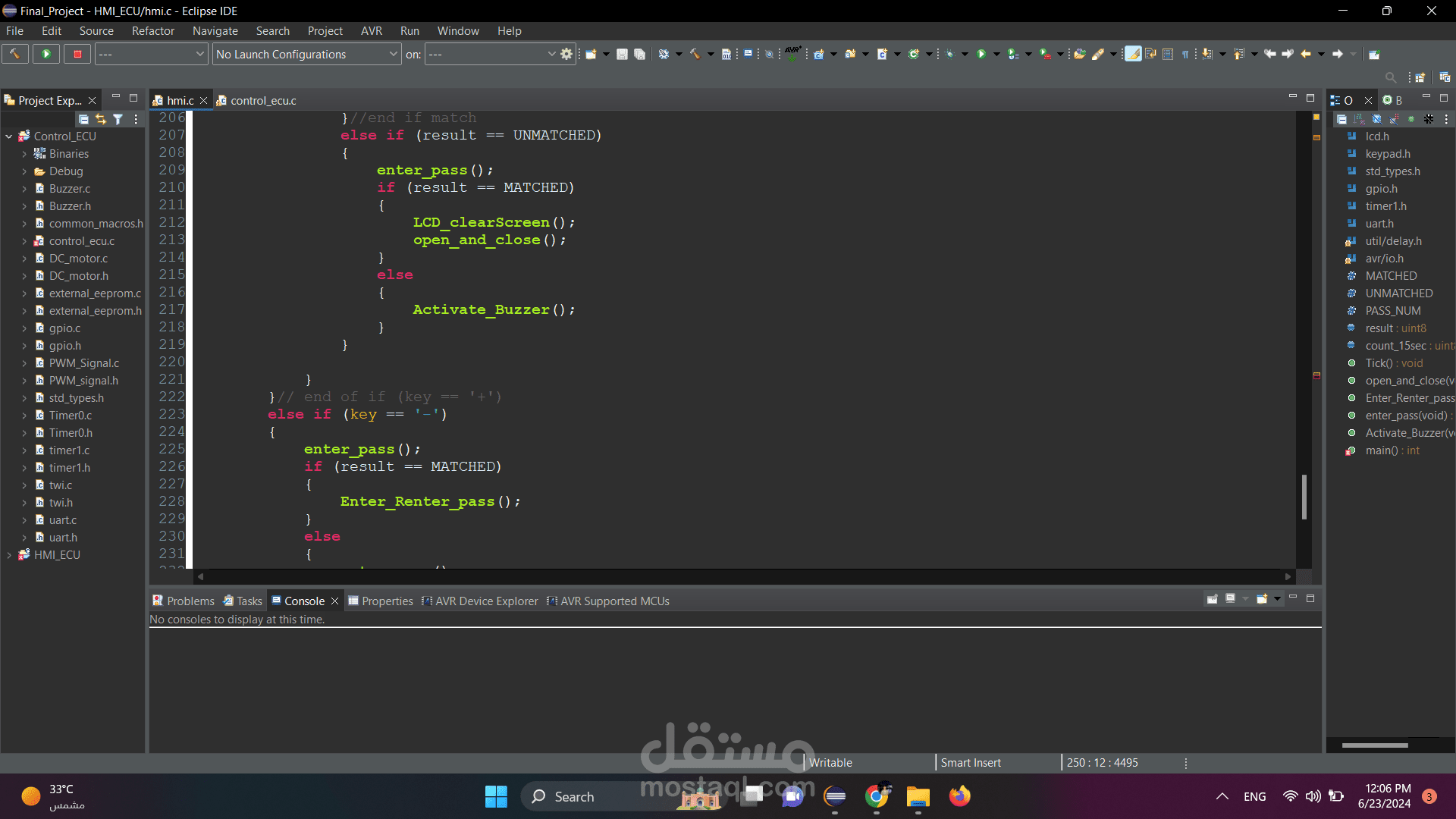Click the Build hammer button in launch bar
Image resolution: width=1456 pixels, height=819 pixels.
click(14, 54)
